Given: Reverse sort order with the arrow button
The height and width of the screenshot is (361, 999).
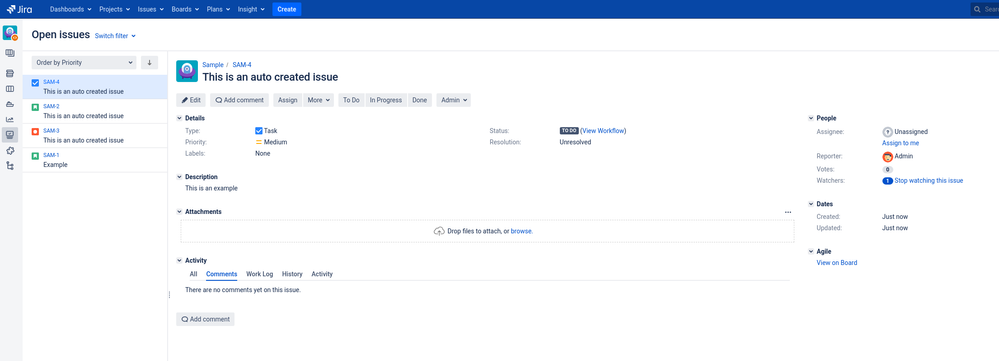Looking at the screenshot, I should tap(149, 62).
